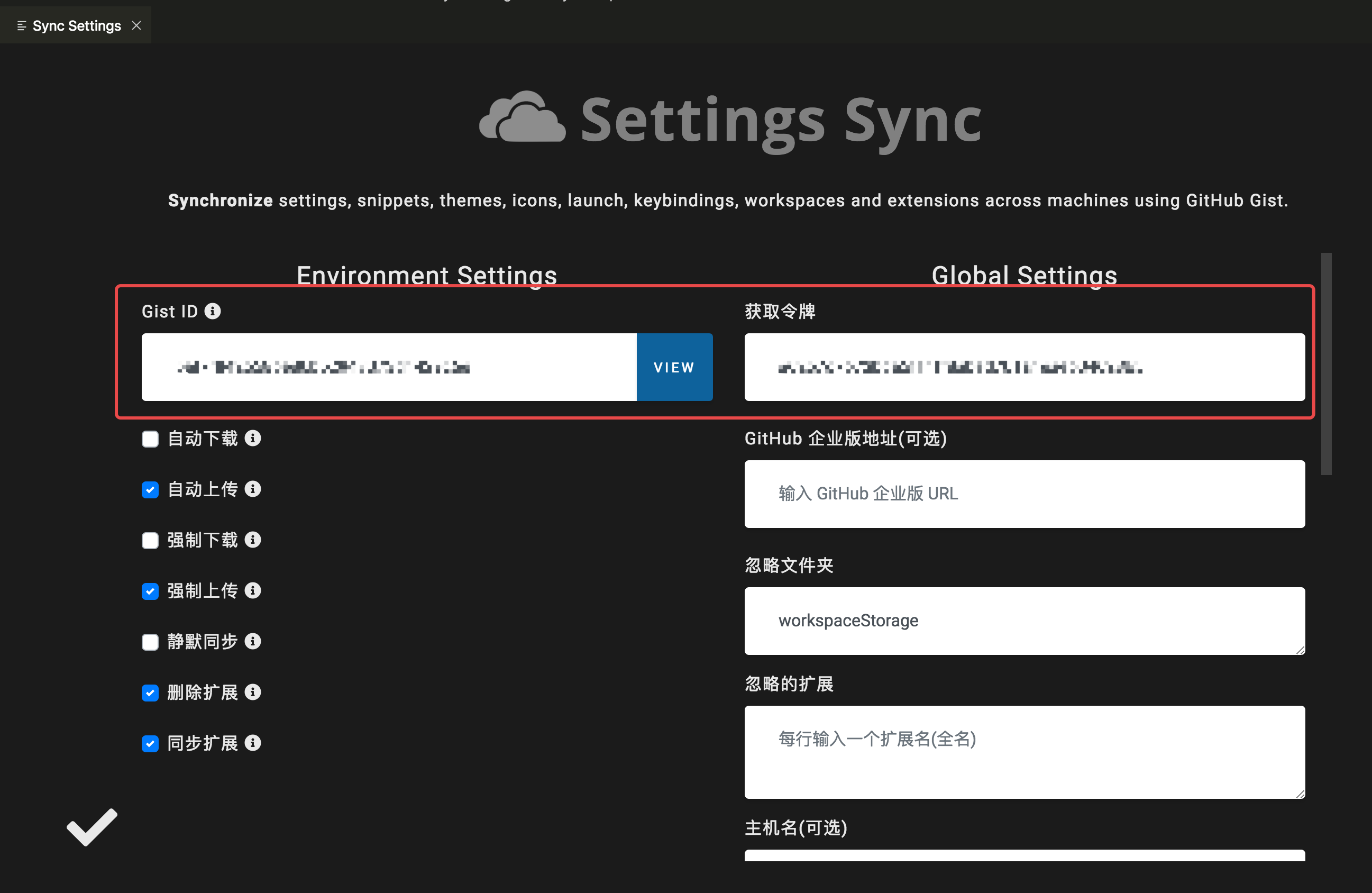
Task: Click the settings panel vertical scrollbar
Action: pyautogui.click(x=1326, y=365)
